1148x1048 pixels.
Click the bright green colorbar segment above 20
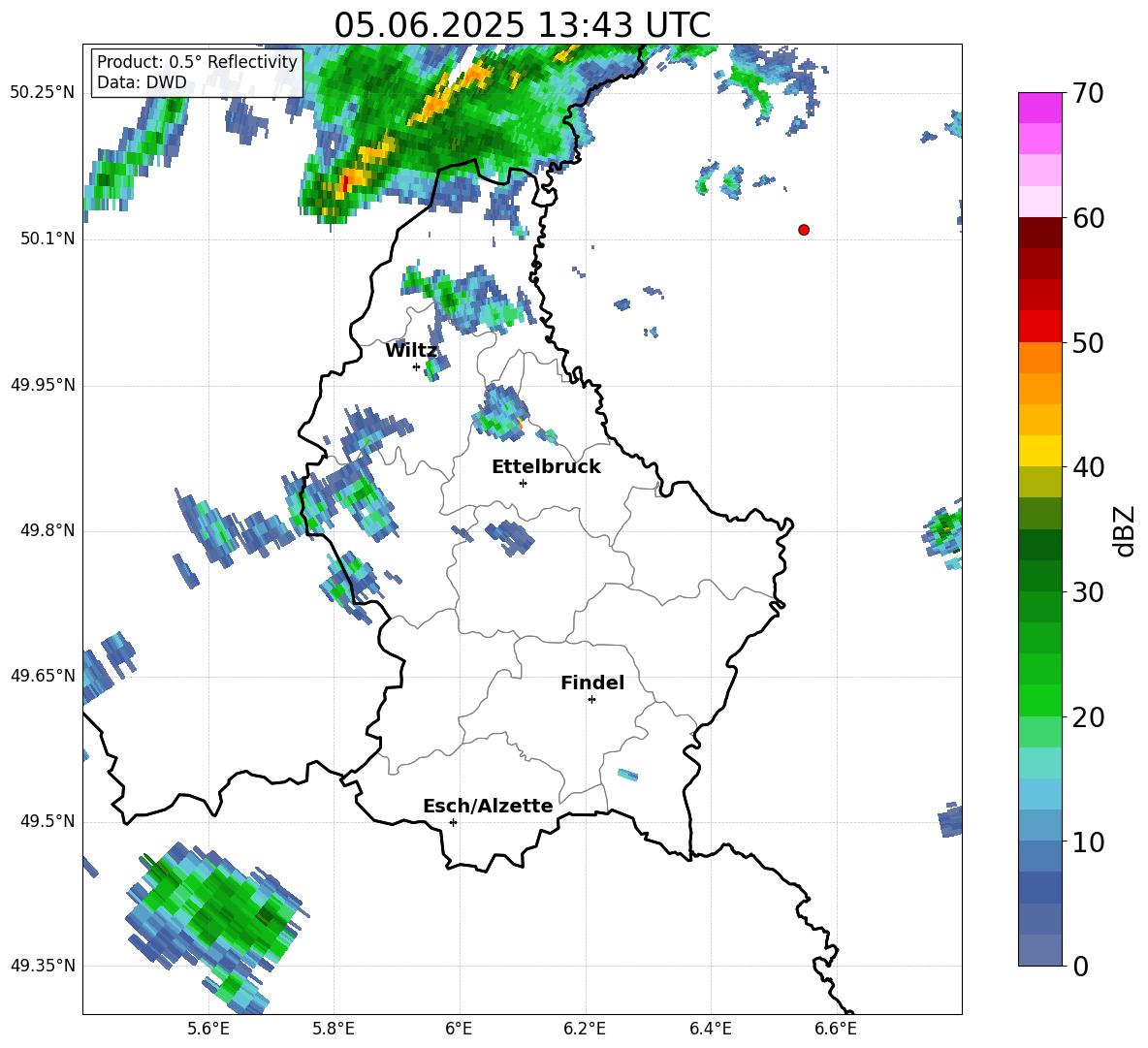click(1039, 700)
